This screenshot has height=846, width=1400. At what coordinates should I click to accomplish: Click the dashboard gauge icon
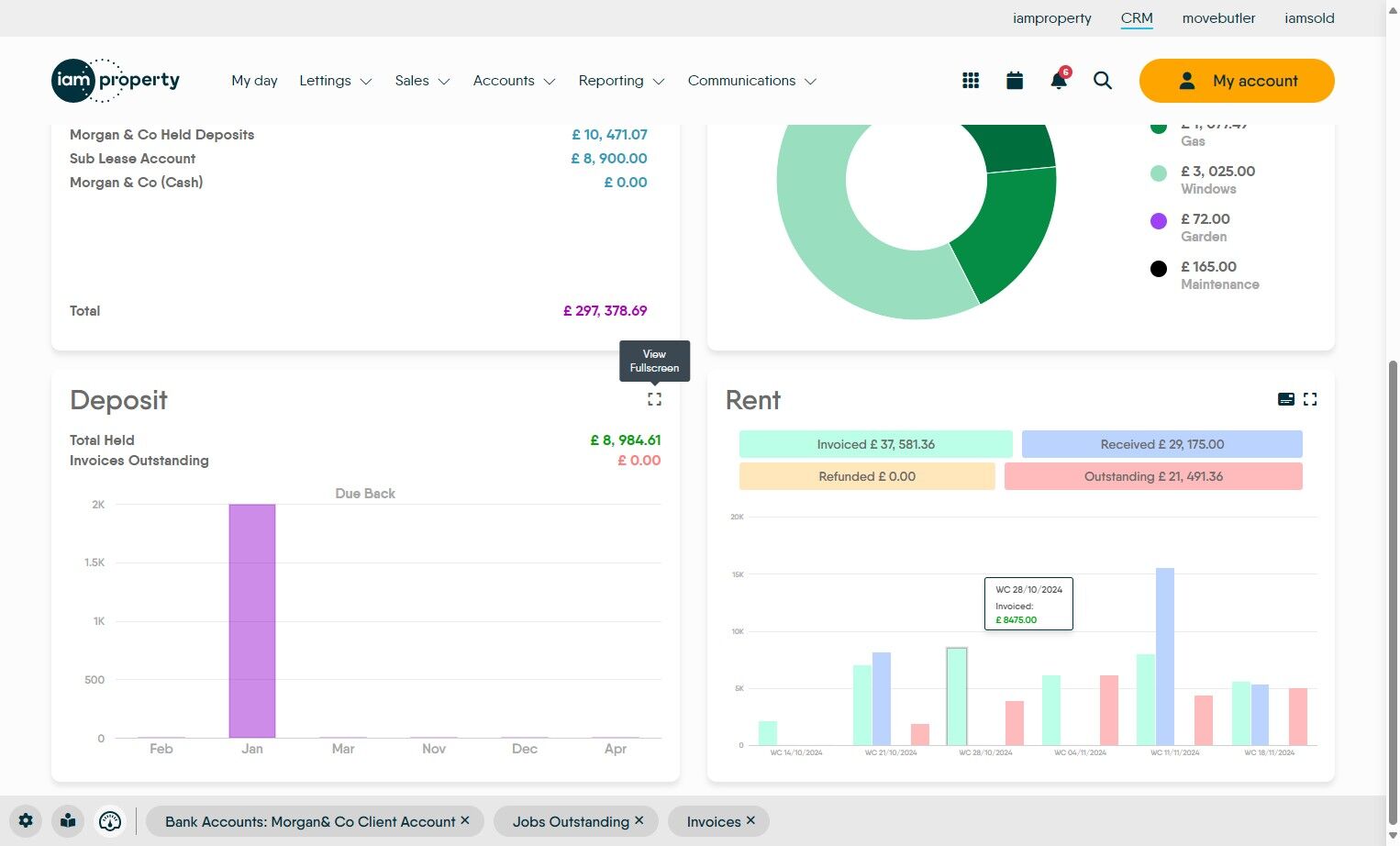tap(110, 821)
